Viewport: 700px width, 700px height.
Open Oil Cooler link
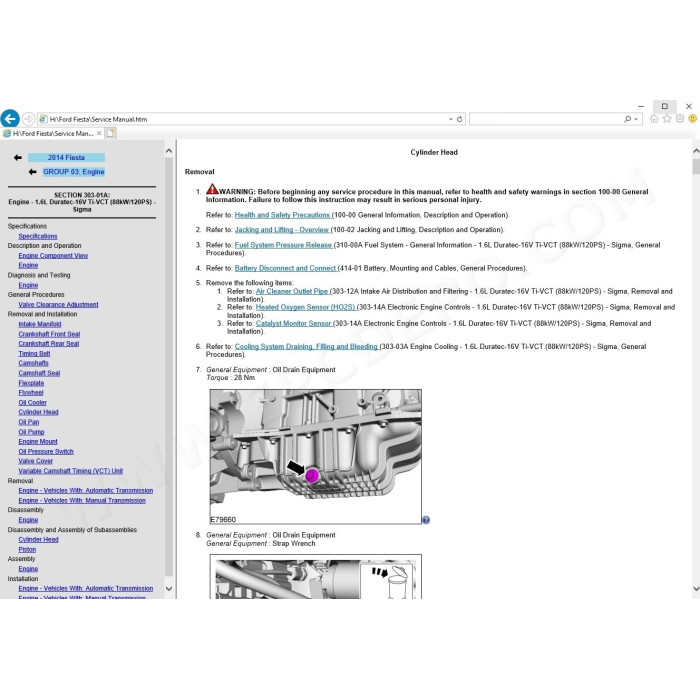[33, 403]
